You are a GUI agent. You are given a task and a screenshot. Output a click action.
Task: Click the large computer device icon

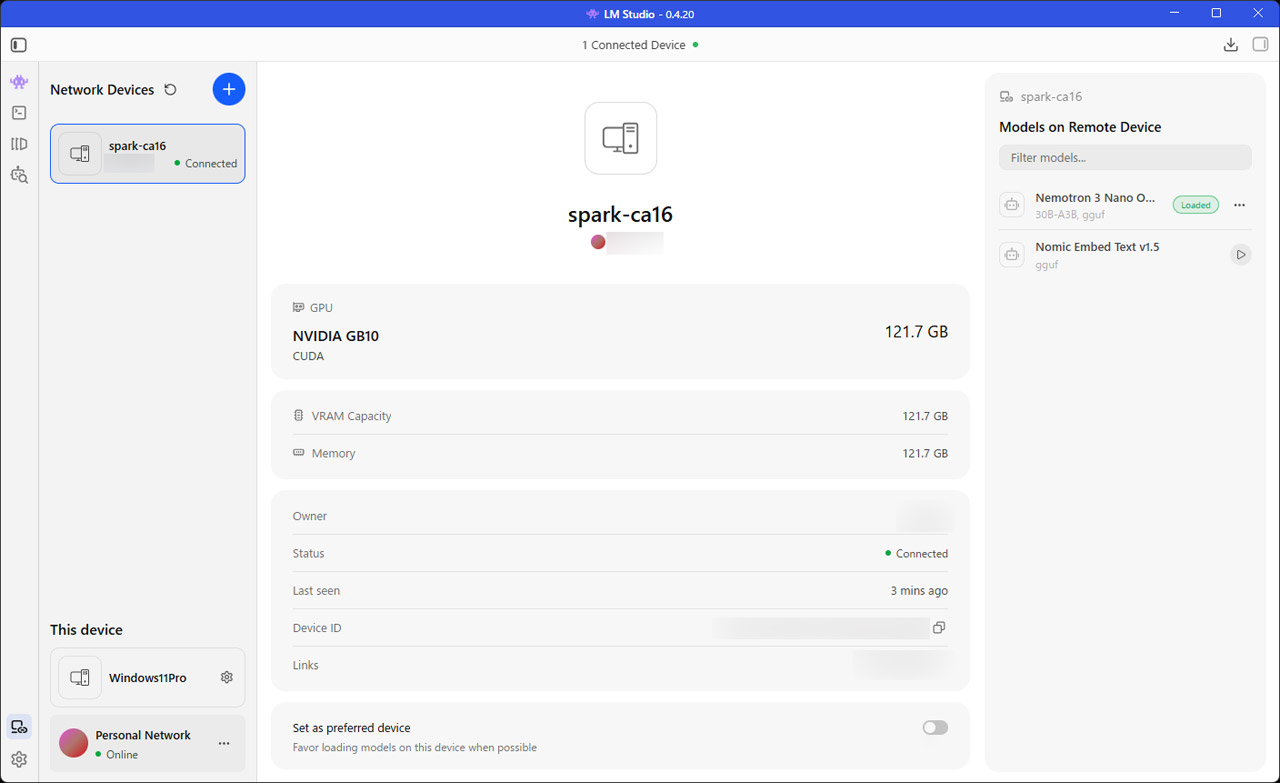621,138
